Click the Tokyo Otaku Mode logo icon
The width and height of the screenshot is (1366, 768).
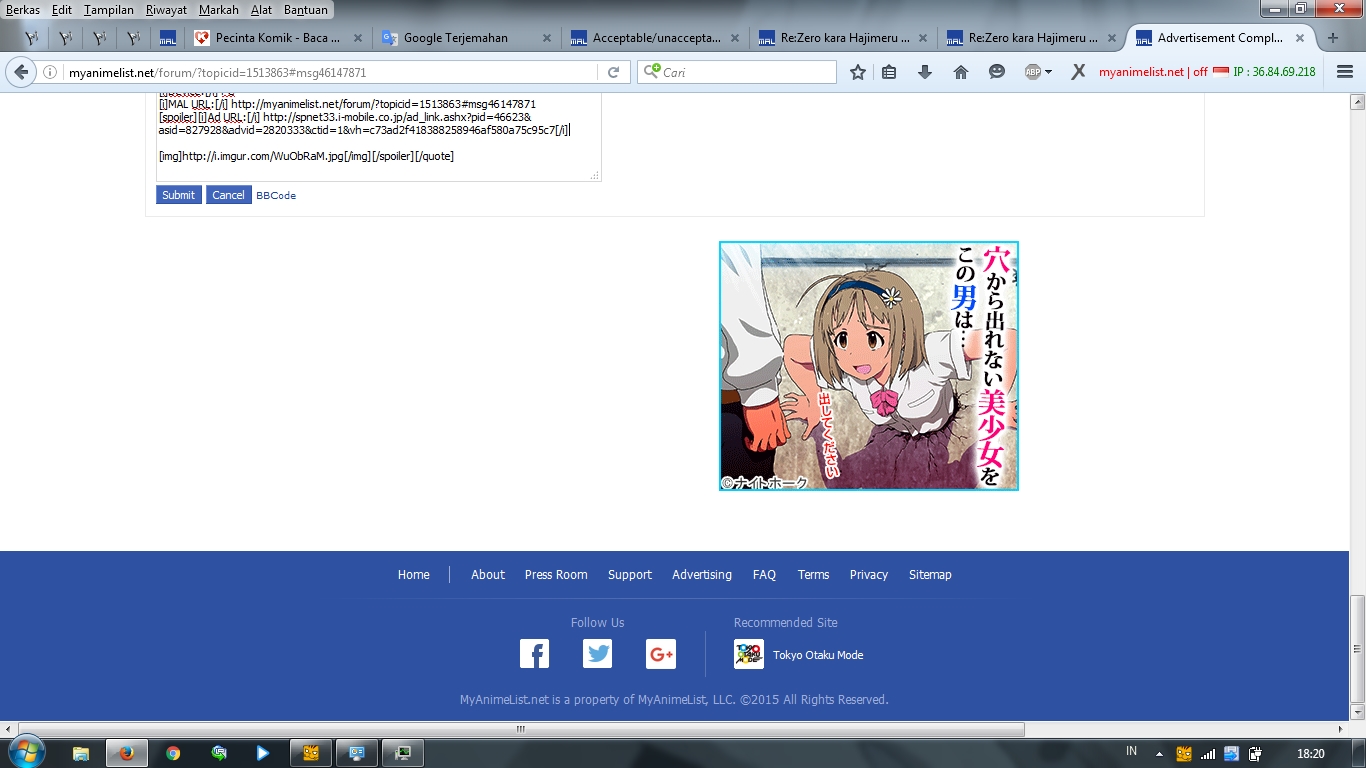749,654
